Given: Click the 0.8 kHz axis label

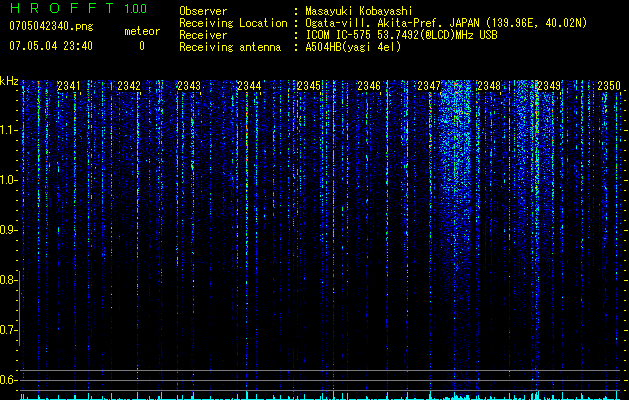Looking at the screenshot, I should coord(8,280).
